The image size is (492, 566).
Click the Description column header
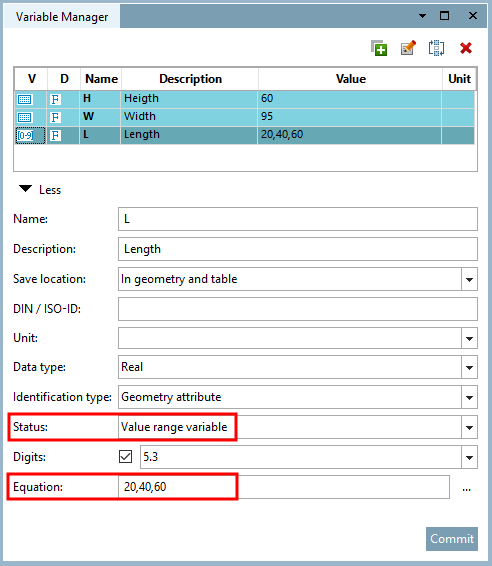coord(190,79)
